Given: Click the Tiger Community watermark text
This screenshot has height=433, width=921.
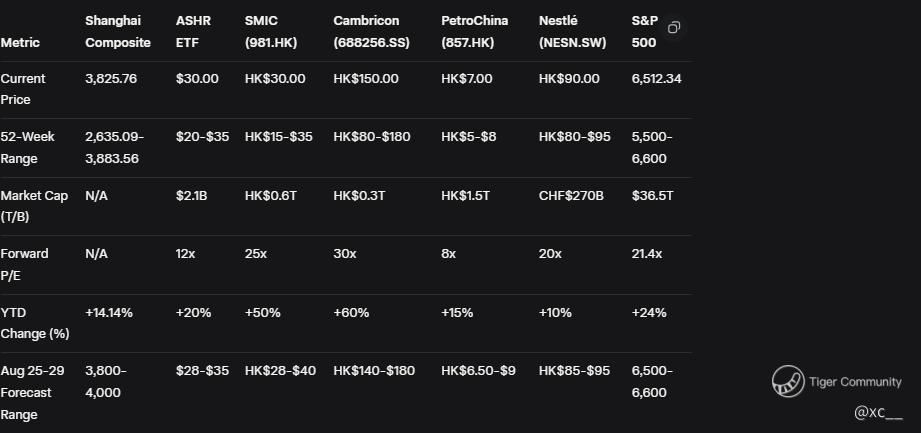Looking at the screenshot, I should (855, 382).
